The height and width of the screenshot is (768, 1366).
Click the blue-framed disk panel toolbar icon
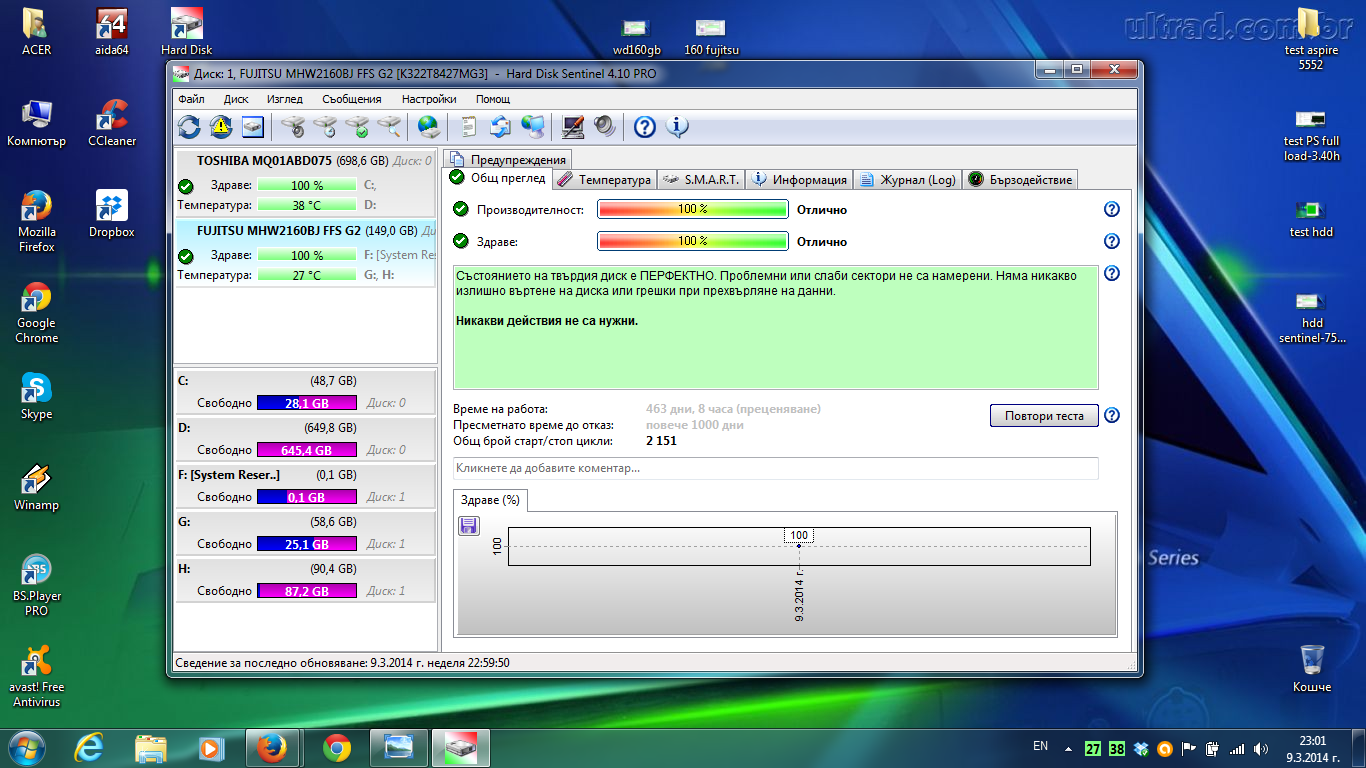click(253, 126)
